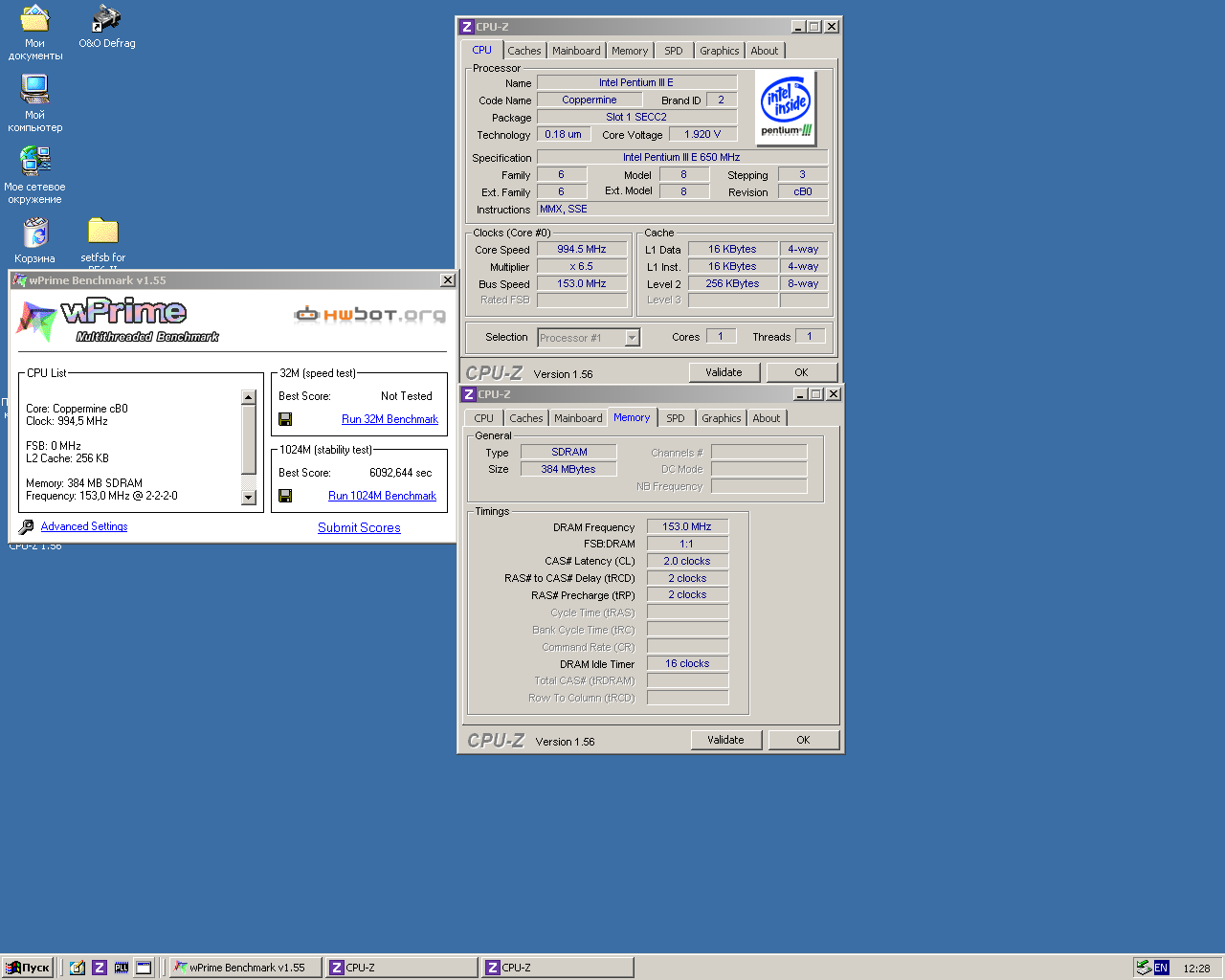
Task: Open the Корзина recycle bin icon
Action: pyautogui.click(x=35, y=240)
